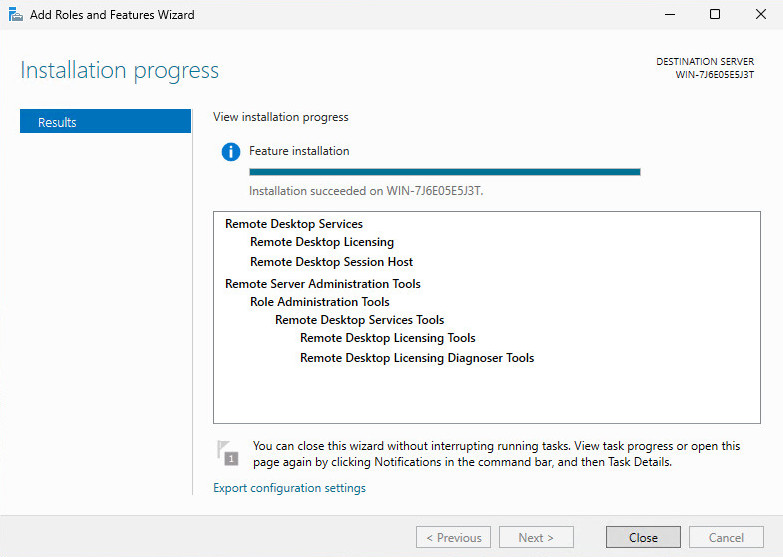Open Export configuration settings link
Image resolution: width=783 pixels, height=557 pixels.
(x=289, y=488)
